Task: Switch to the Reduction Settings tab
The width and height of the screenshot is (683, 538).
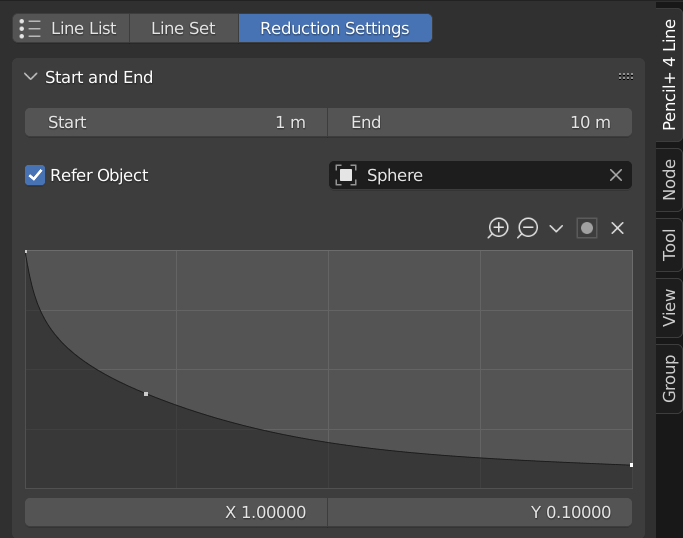Action: (x=334, y=28)
